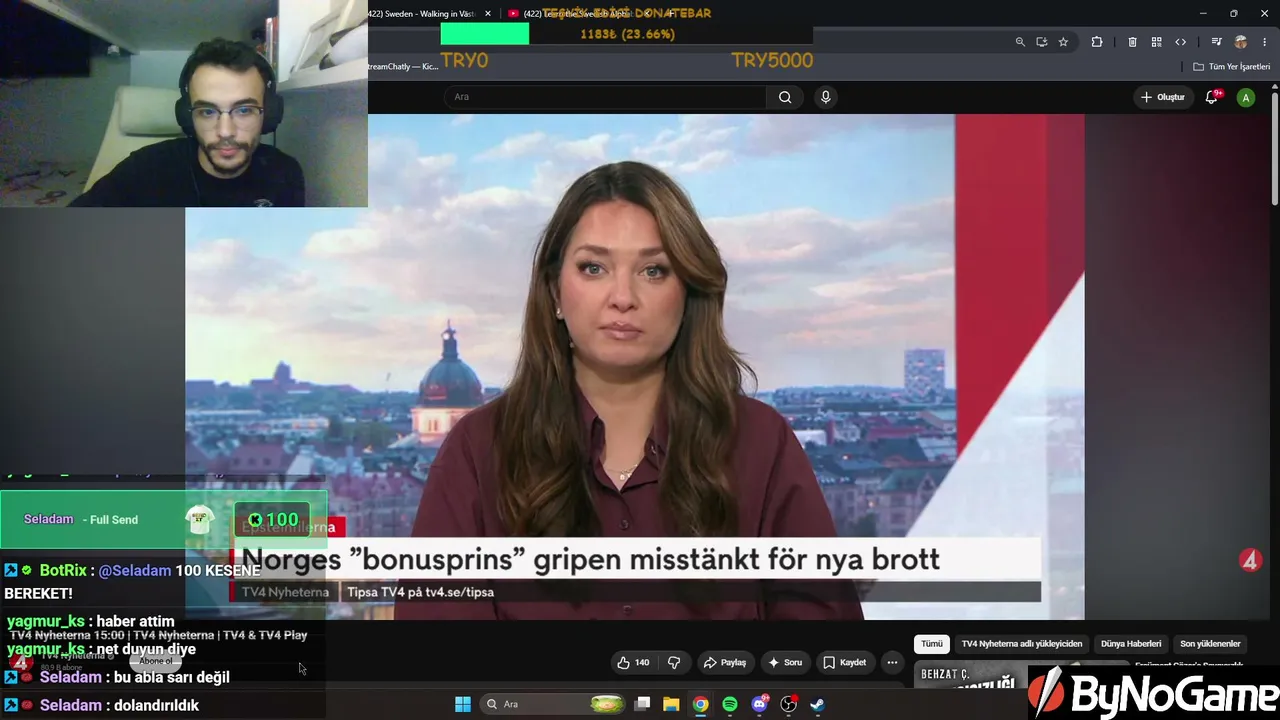Click the trash can extension icon

(1132, 42)
